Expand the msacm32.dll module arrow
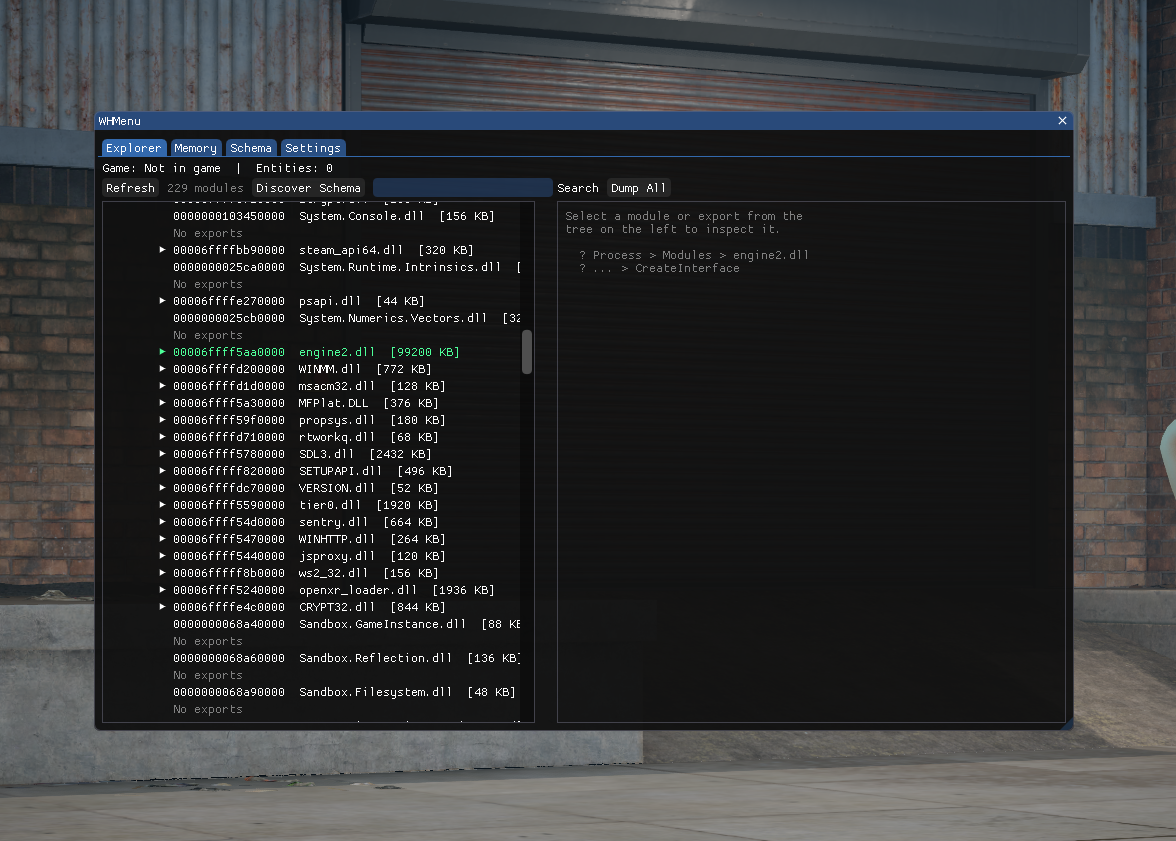 tap(163, 386)
